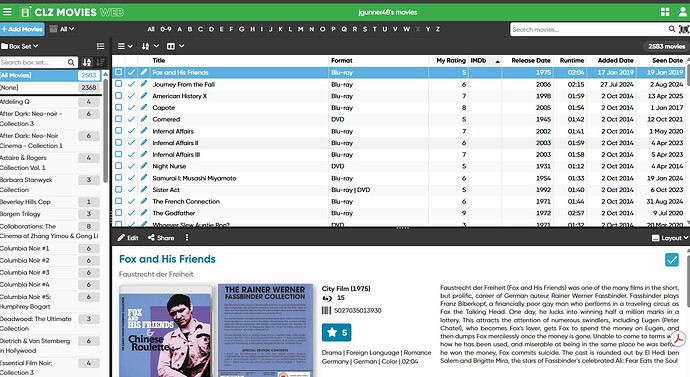Filter movies by 0-9
Image resolution: width=690 pixels, height=377 pixels.
pos(165,29)
